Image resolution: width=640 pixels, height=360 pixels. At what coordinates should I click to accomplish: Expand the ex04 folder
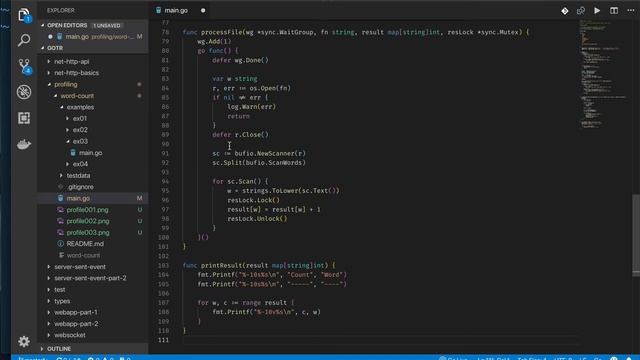pyautogui.click(x=80, y=164)
